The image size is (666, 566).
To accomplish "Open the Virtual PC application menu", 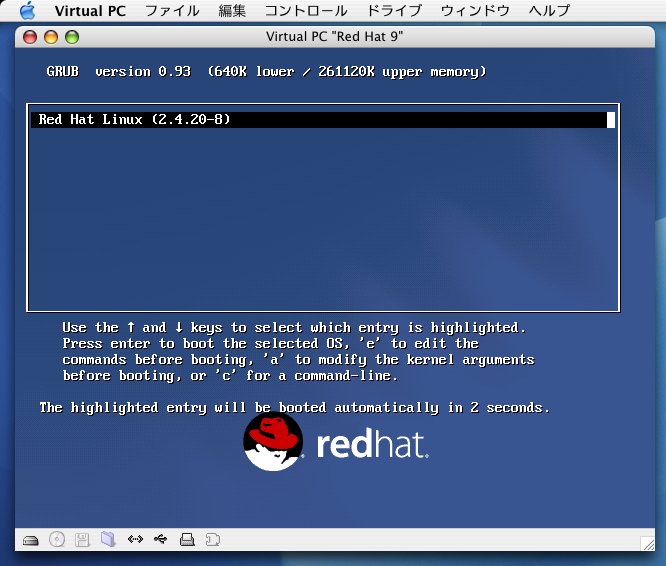I will pos(90,11).
